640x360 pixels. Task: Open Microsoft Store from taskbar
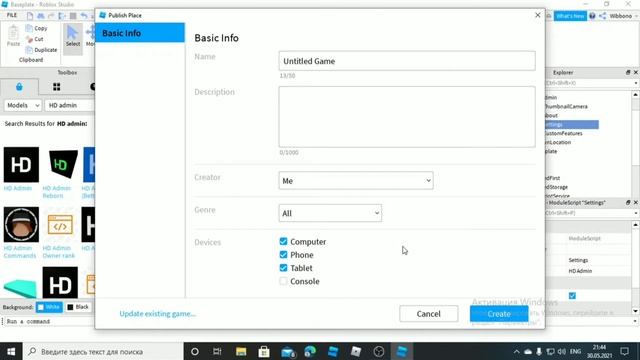click(x=264, y=351)
